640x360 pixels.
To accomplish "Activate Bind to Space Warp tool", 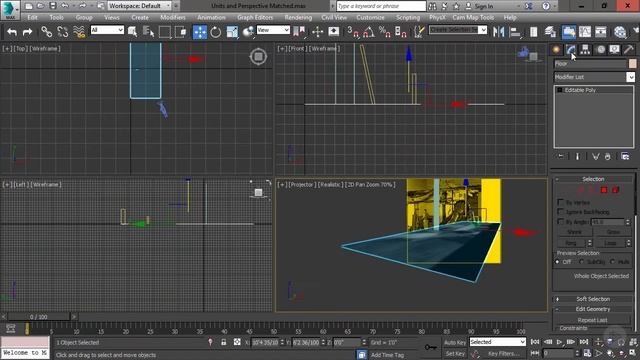I will pos(79,32).
